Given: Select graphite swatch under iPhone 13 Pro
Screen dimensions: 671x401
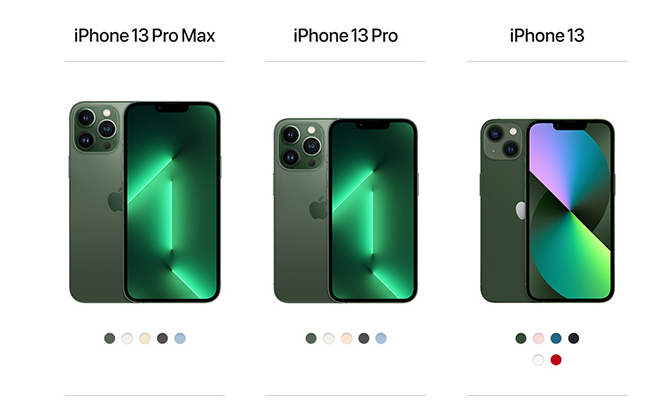Looking at the screenshot, I should pyautogui.click(x=364, y=339).
